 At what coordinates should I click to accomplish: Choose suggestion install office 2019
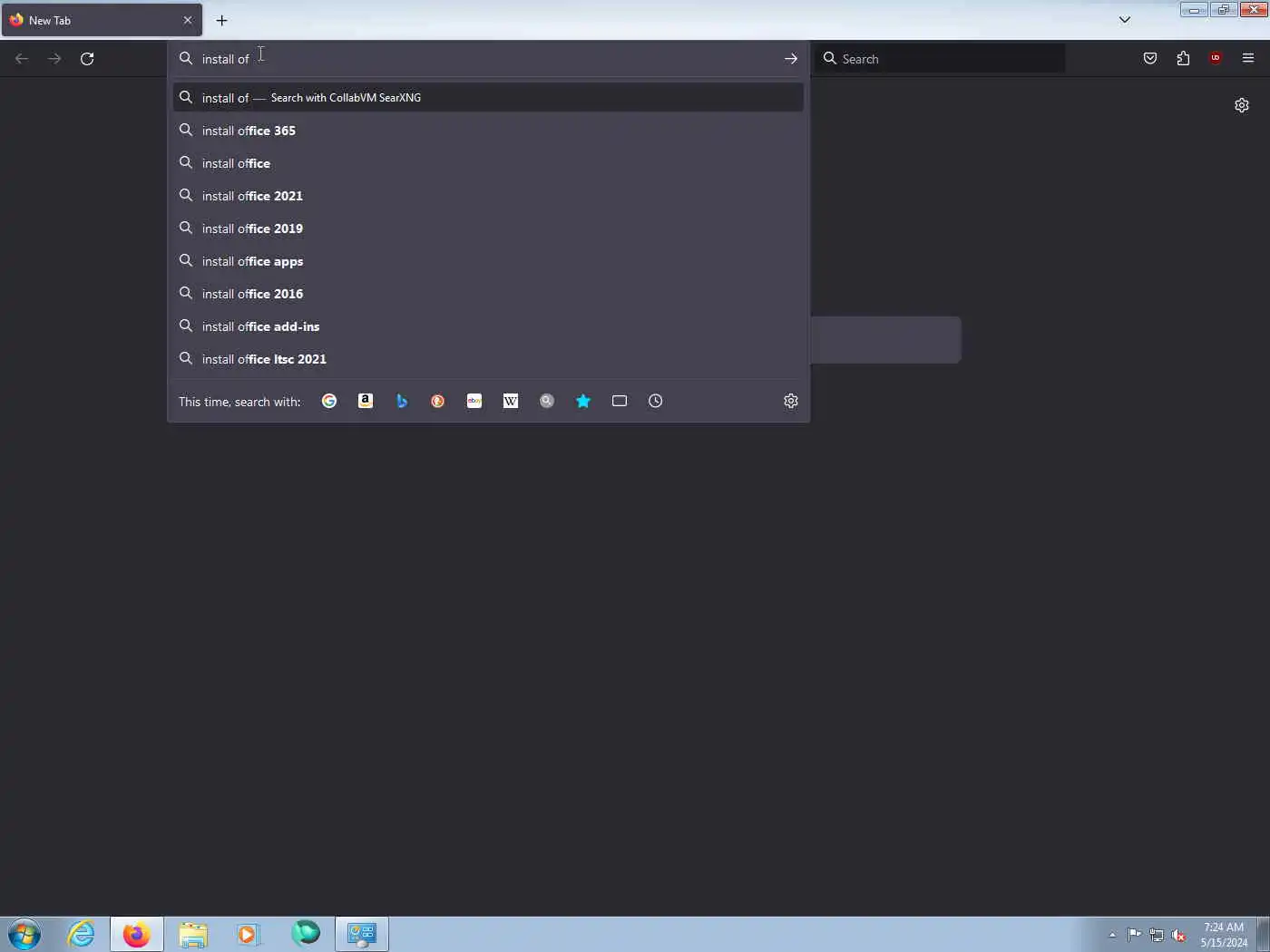pyautogui.click(x=488, y=228)
